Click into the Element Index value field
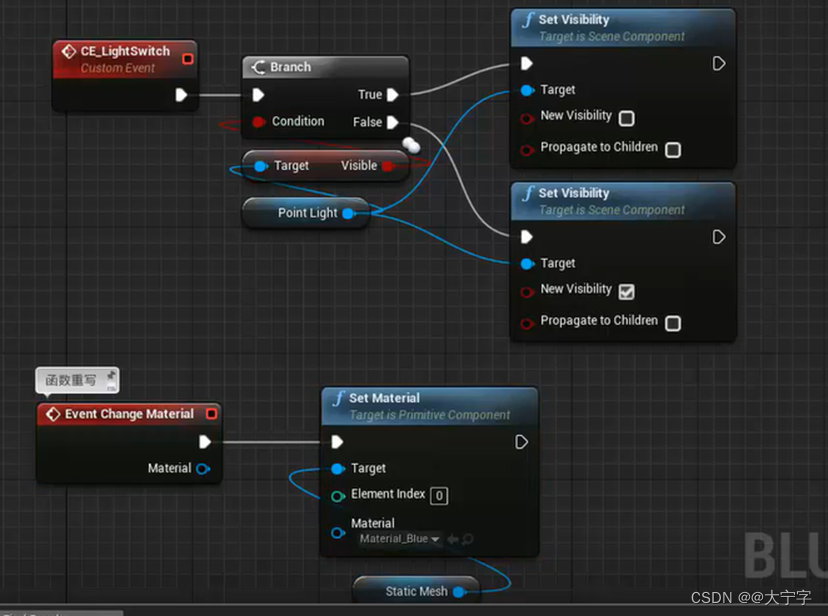Screen dimensions: 828x616 point(439,495)
